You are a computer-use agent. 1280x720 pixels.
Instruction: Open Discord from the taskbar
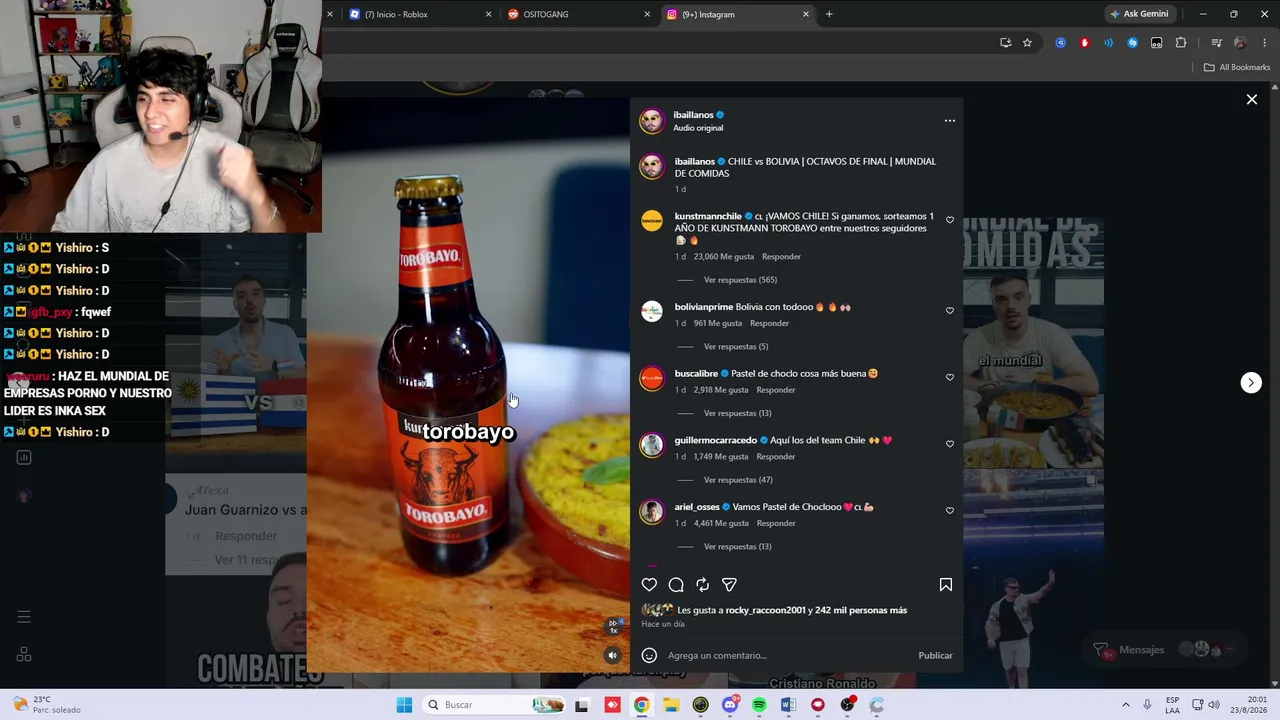730,705
